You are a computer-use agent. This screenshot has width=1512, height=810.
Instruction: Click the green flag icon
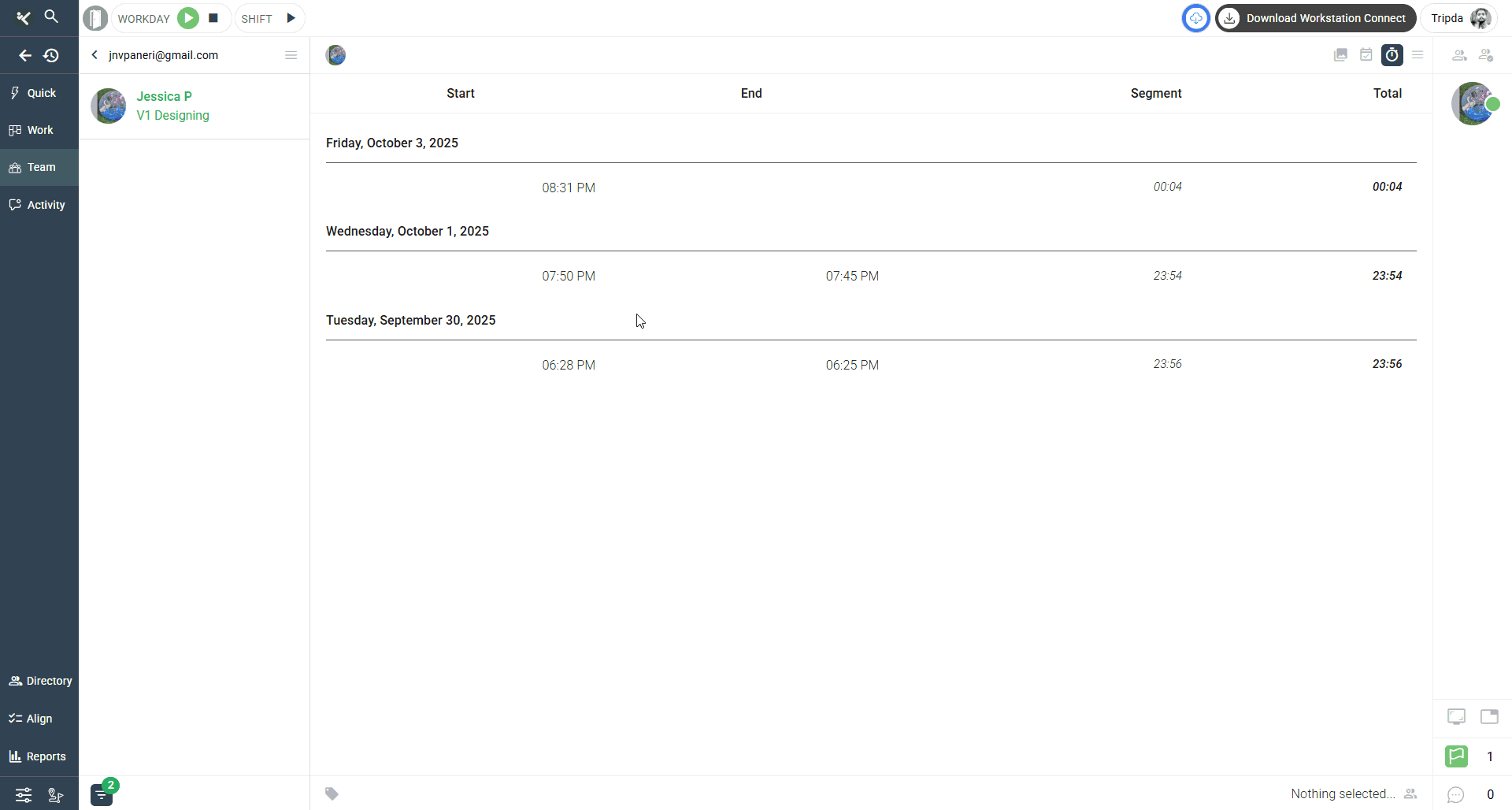[1456, 756]
